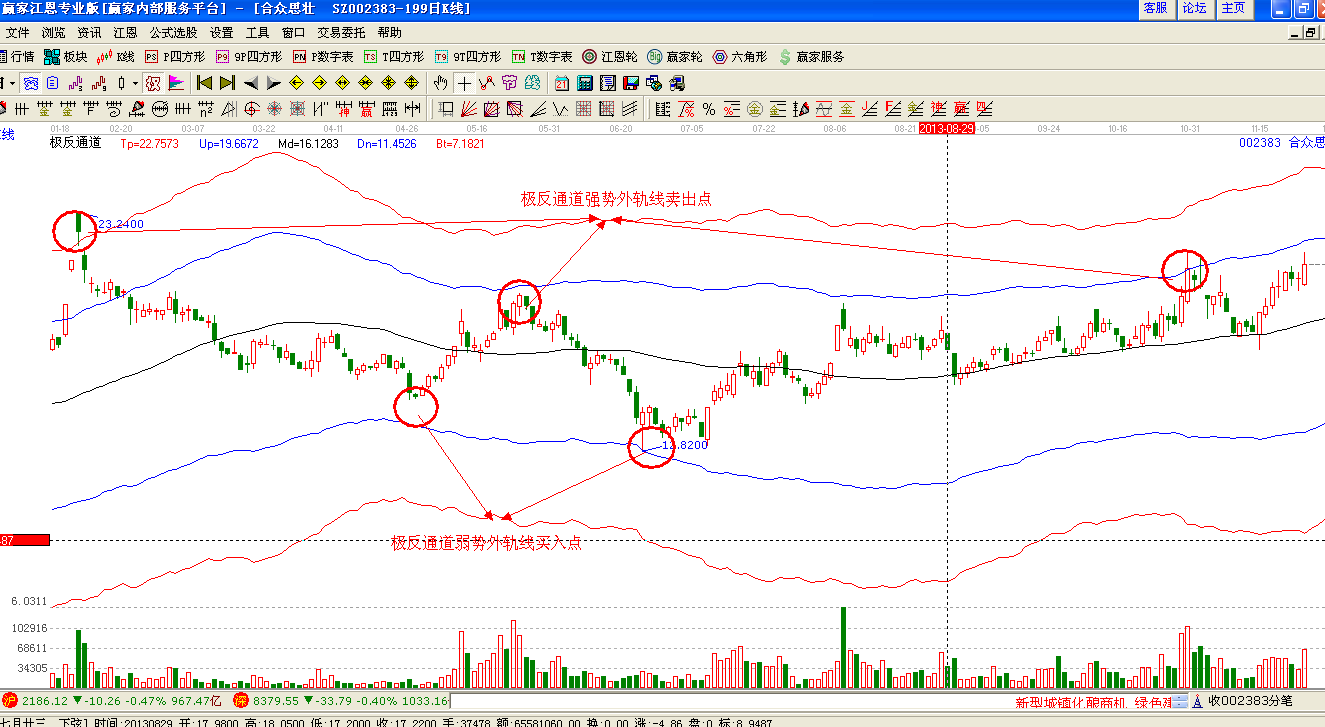Click the 2013-08-29 date marker on the timeline
This screenshot has width=1325, height=727.
click(x=947, y=129)
